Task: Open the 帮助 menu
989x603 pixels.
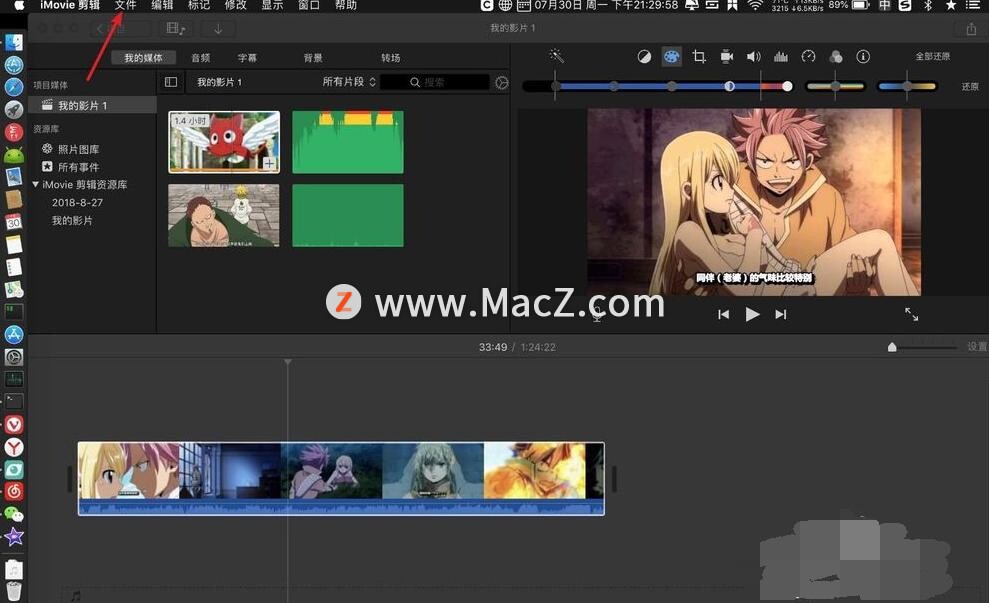Action: (x=346, y=5)
